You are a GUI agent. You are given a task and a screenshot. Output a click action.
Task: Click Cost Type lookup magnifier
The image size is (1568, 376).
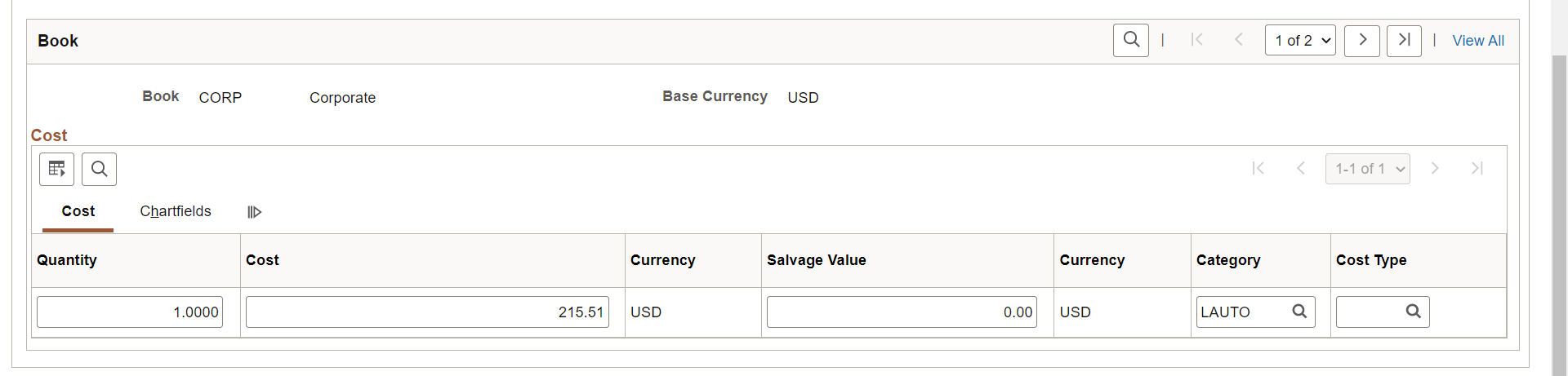1413,312
